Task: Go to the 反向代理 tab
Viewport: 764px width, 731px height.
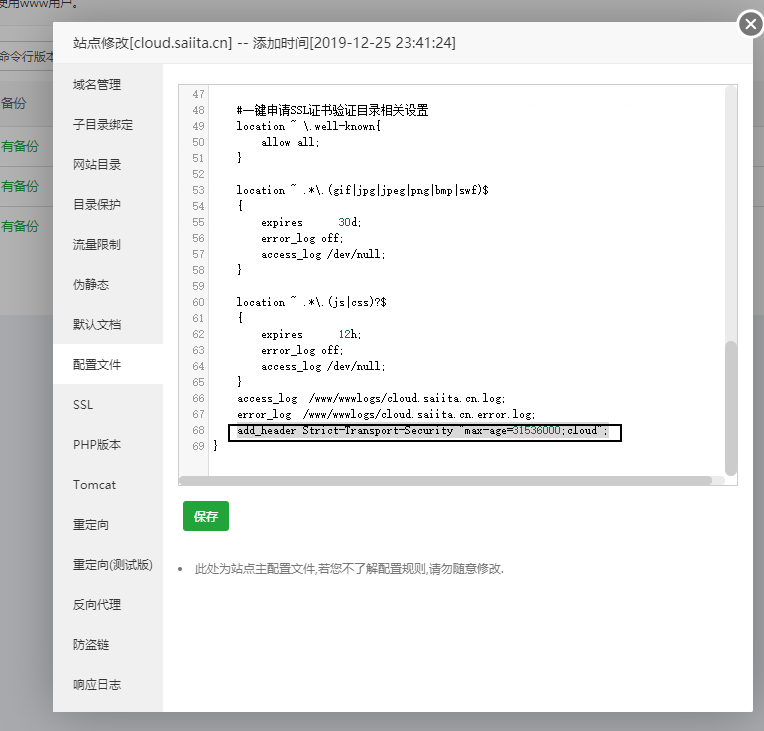Action: click(96, 605)
